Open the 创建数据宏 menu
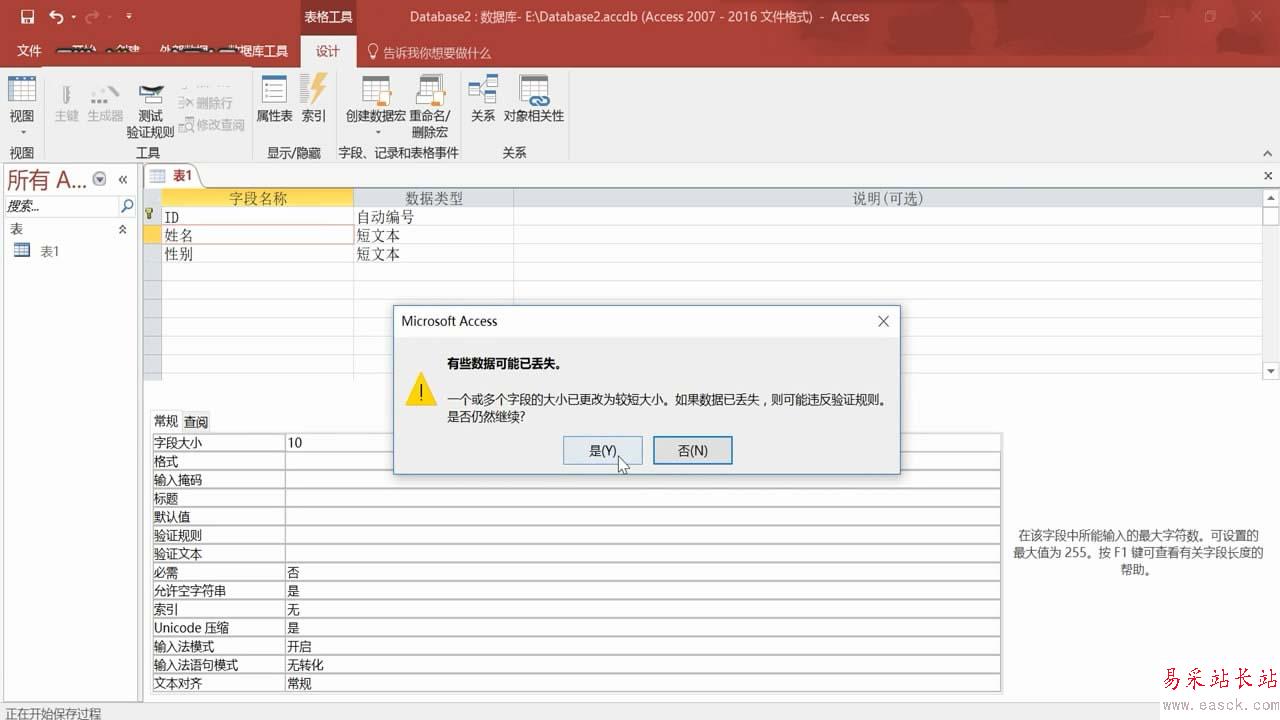Screen dimensions: 1280x720 pyautogui.click(x=376, y=105)
